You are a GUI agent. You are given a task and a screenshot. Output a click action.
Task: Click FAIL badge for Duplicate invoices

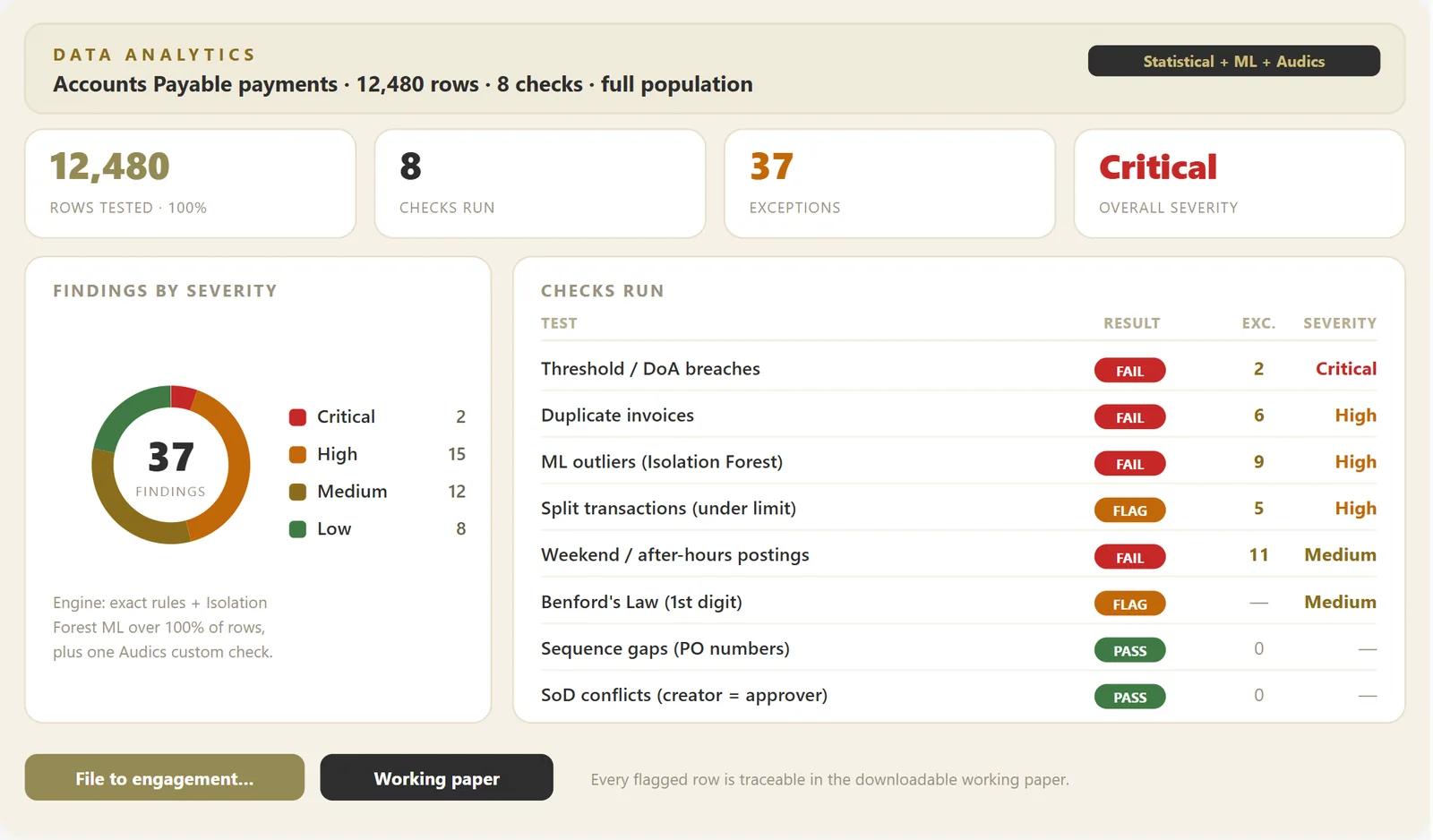pyautogui.click(x=1129, y=417)
